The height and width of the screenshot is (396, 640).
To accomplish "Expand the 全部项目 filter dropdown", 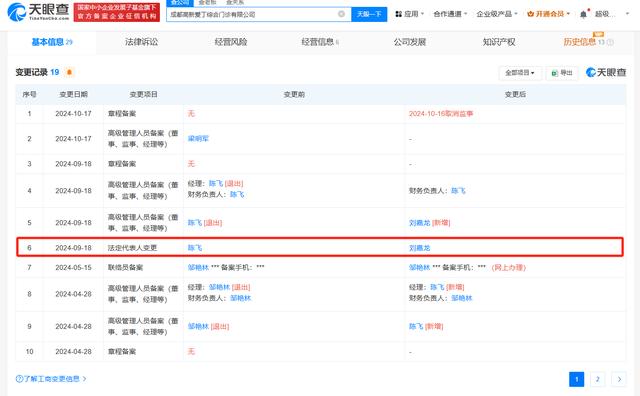I will (520, 73).
